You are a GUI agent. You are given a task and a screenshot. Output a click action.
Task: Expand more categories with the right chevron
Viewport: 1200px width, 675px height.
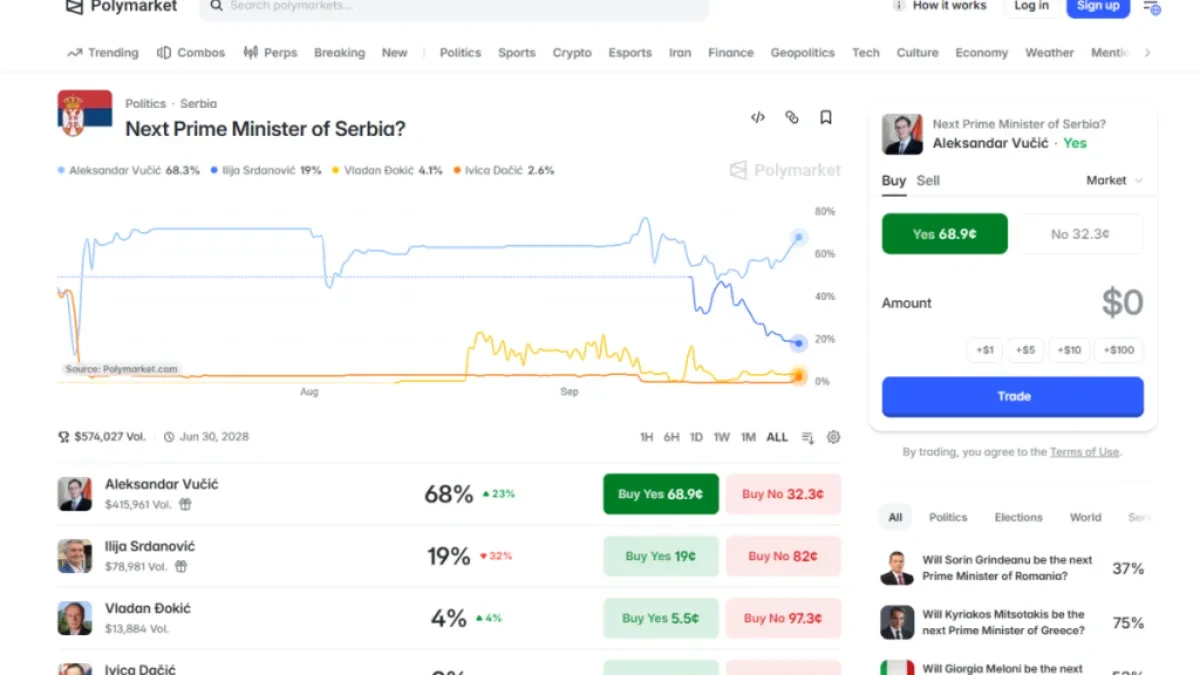click(x=1147, y=53)
